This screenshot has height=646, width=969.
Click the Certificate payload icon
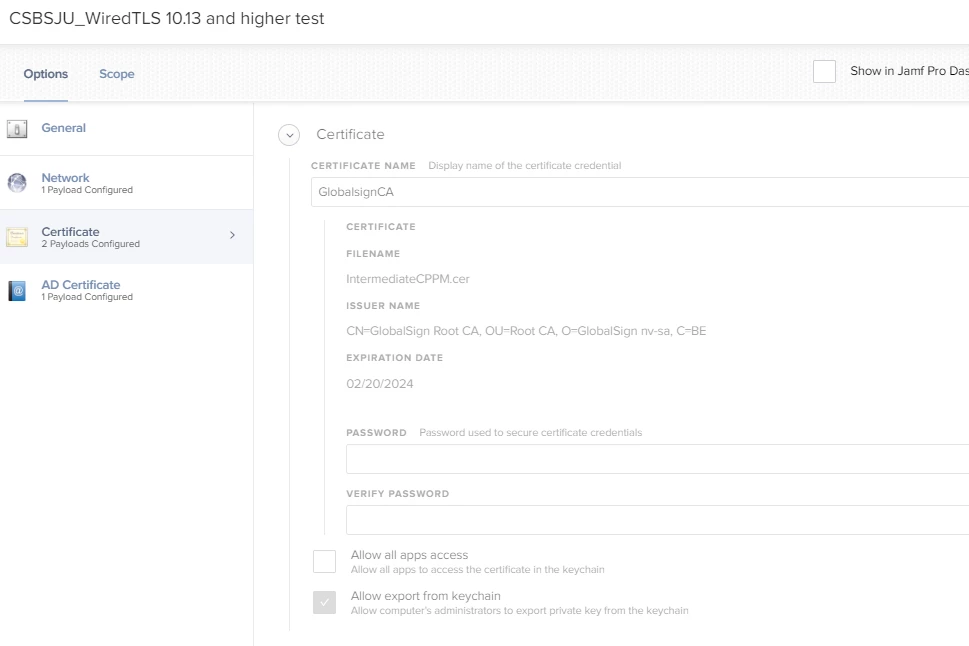click(17, 237)
